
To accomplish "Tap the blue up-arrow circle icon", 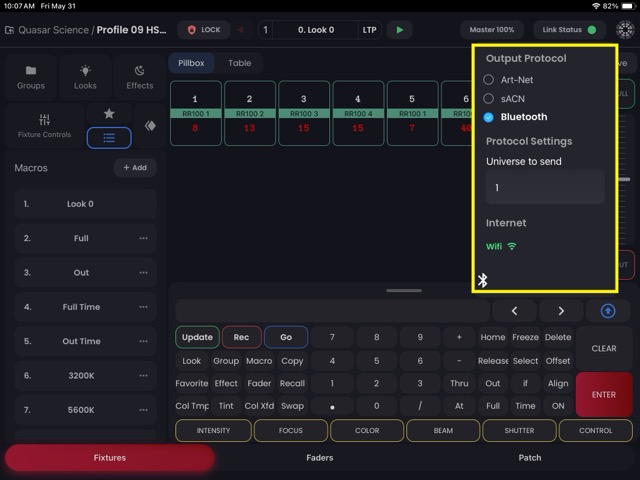I will click(x=608, y=311).
